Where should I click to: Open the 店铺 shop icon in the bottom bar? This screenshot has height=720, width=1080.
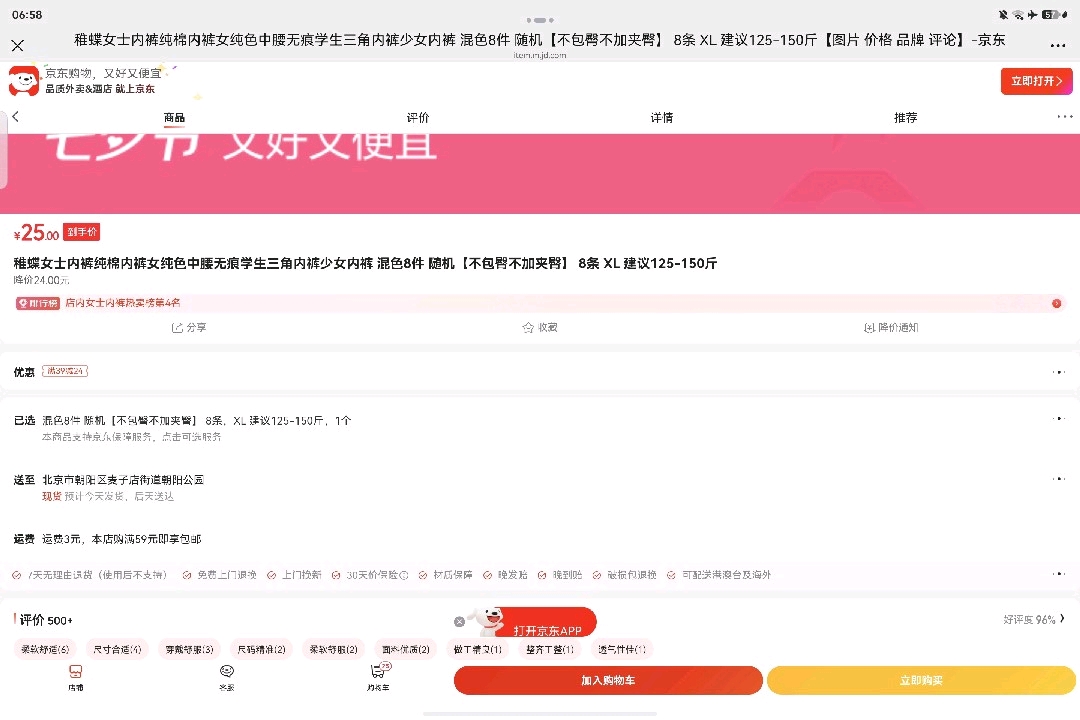click(x=76, y=678)
